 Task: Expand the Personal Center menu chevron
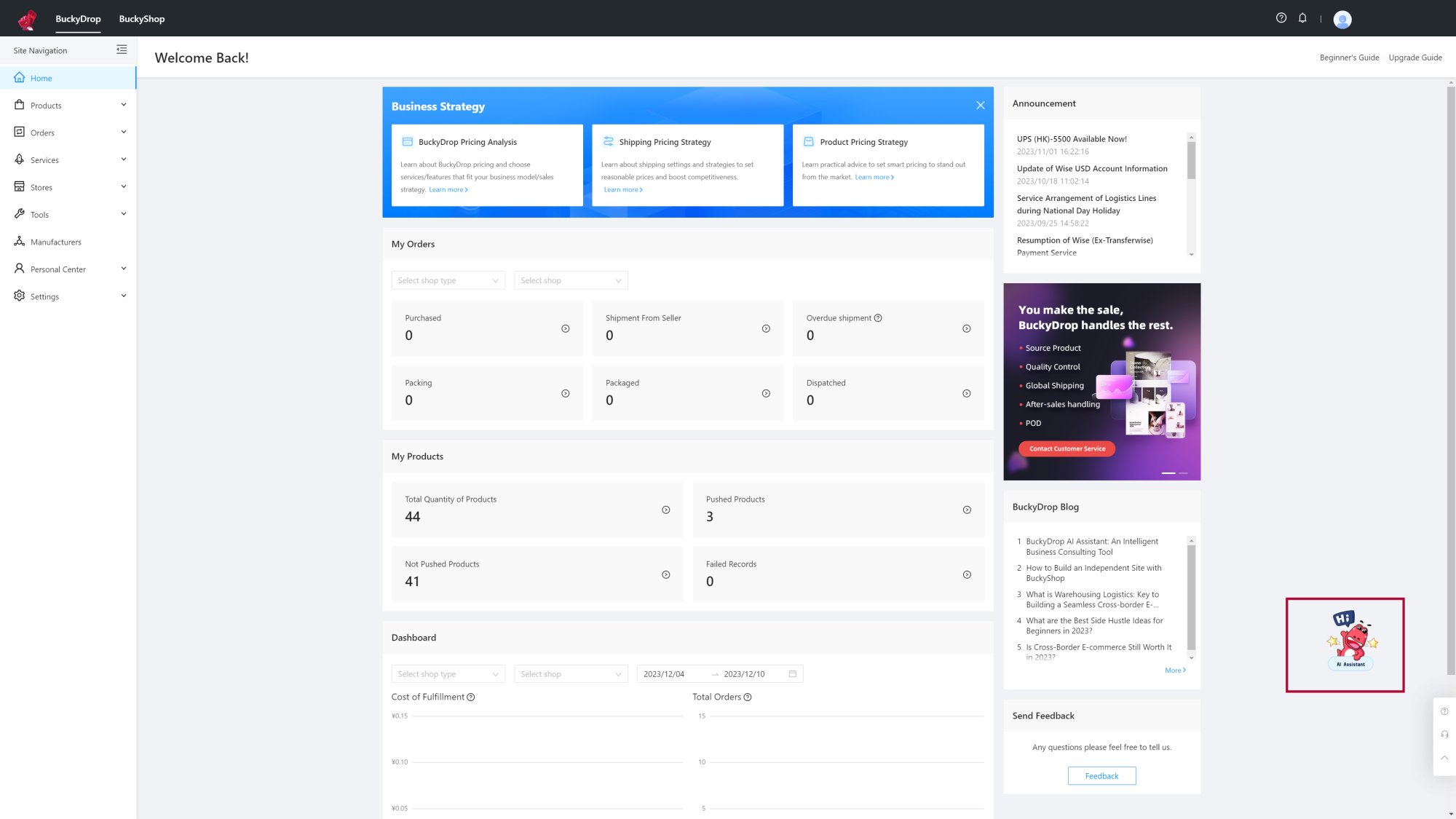(x=124, y=269)
